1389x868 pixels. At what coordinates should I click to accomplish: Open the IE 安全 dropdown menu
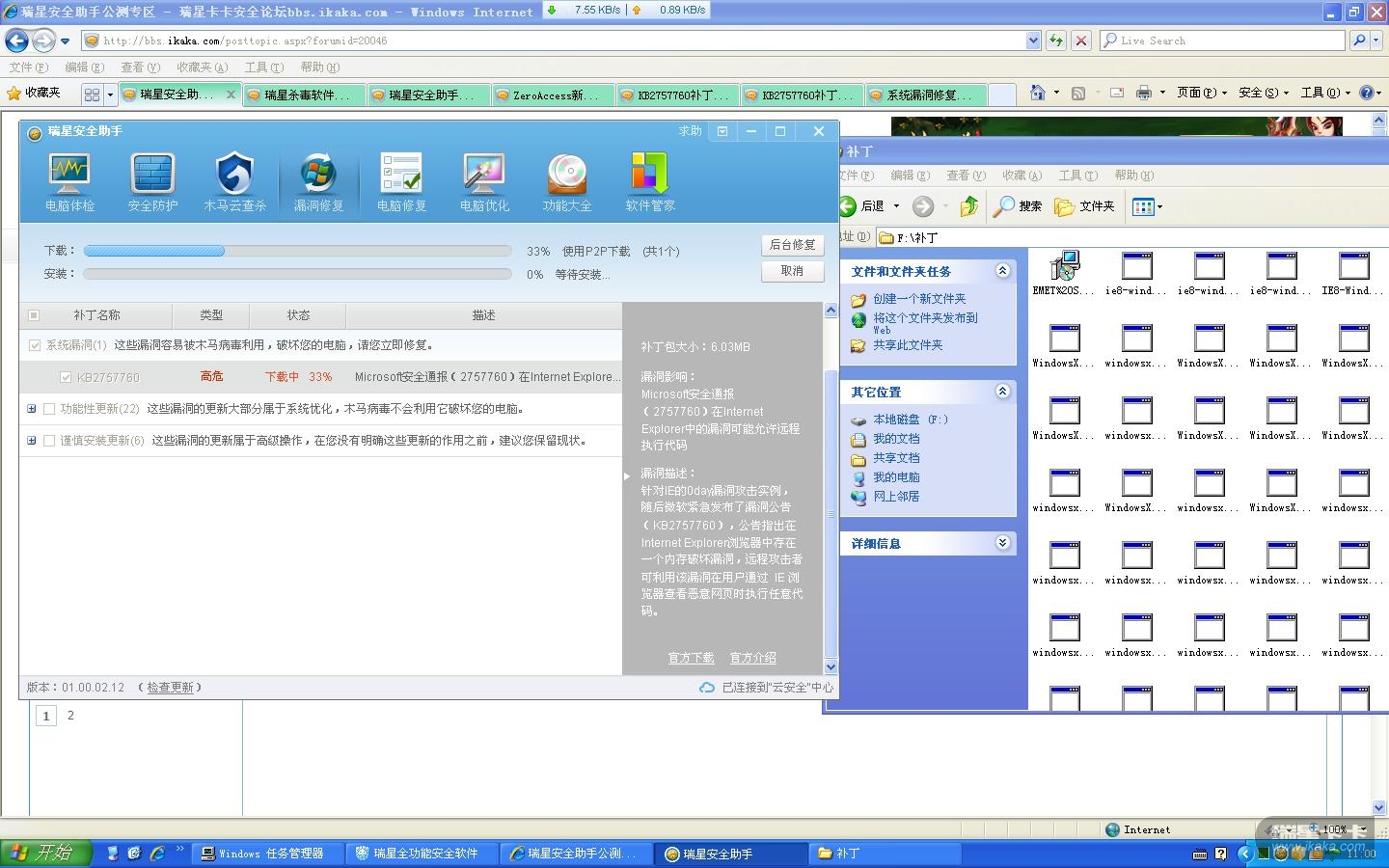[1264, 93]
